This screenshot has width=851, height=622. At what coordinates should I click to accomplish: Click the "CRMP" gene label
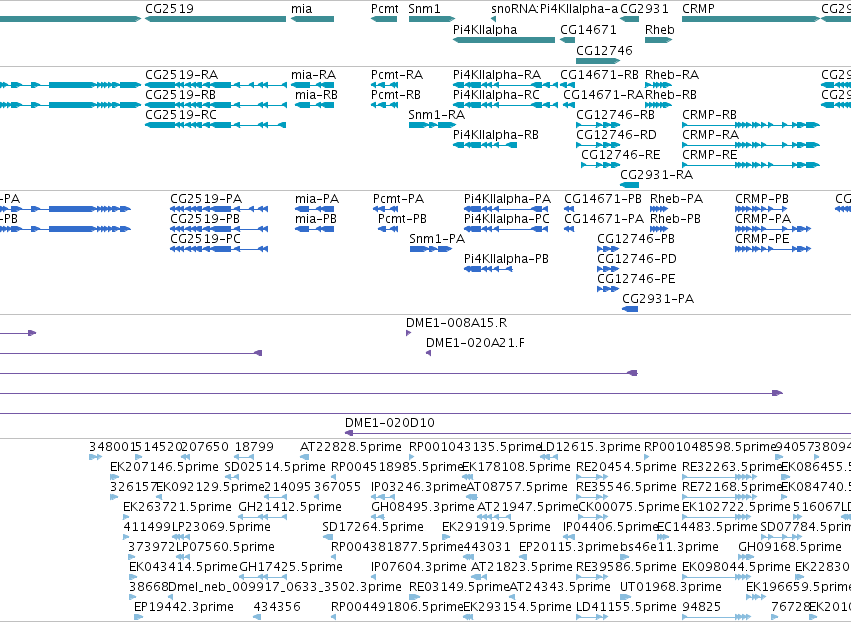(x=698, y=9)
